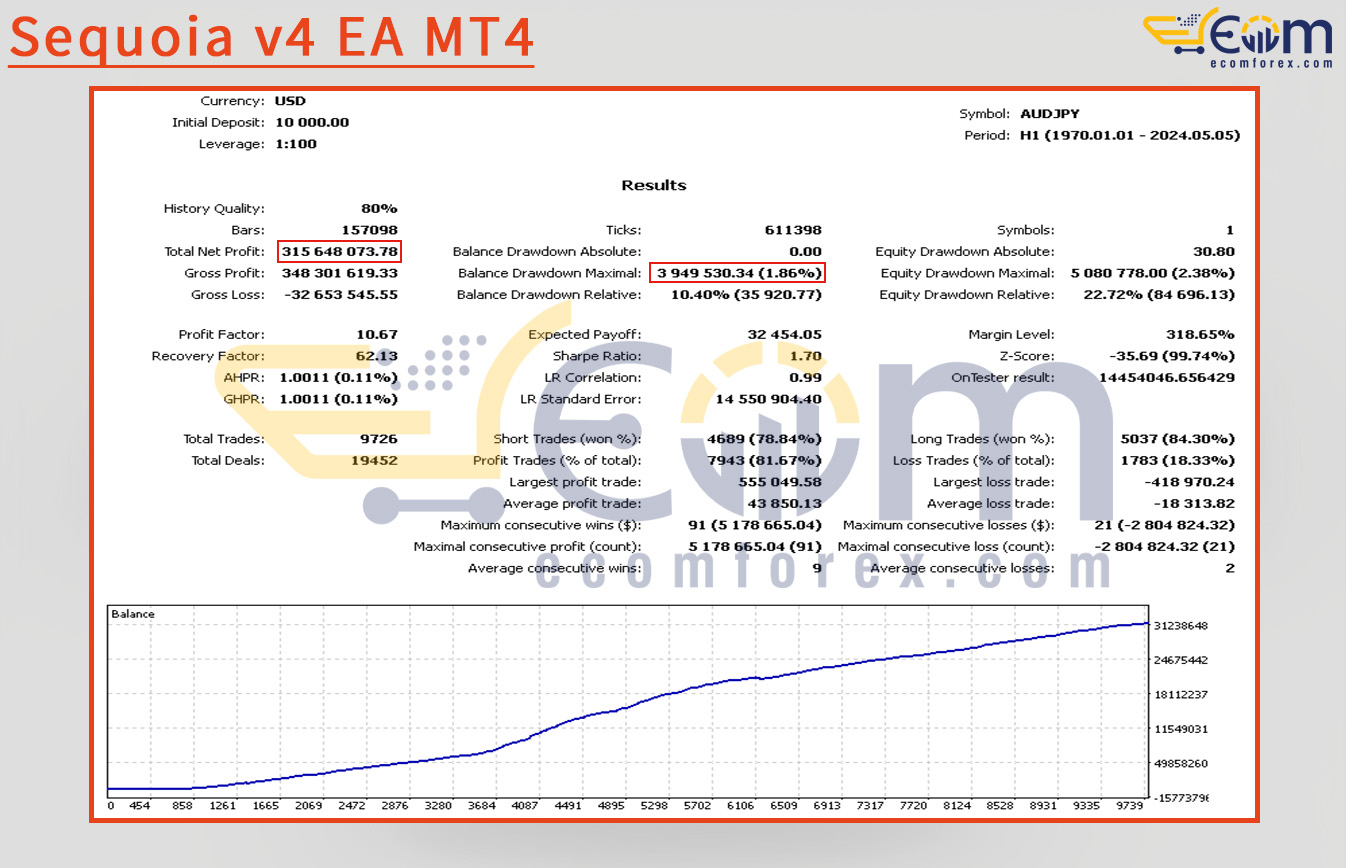Click the Sharpe Ratio label
The image size is (1346, 868).
click(x=597, y=356)
